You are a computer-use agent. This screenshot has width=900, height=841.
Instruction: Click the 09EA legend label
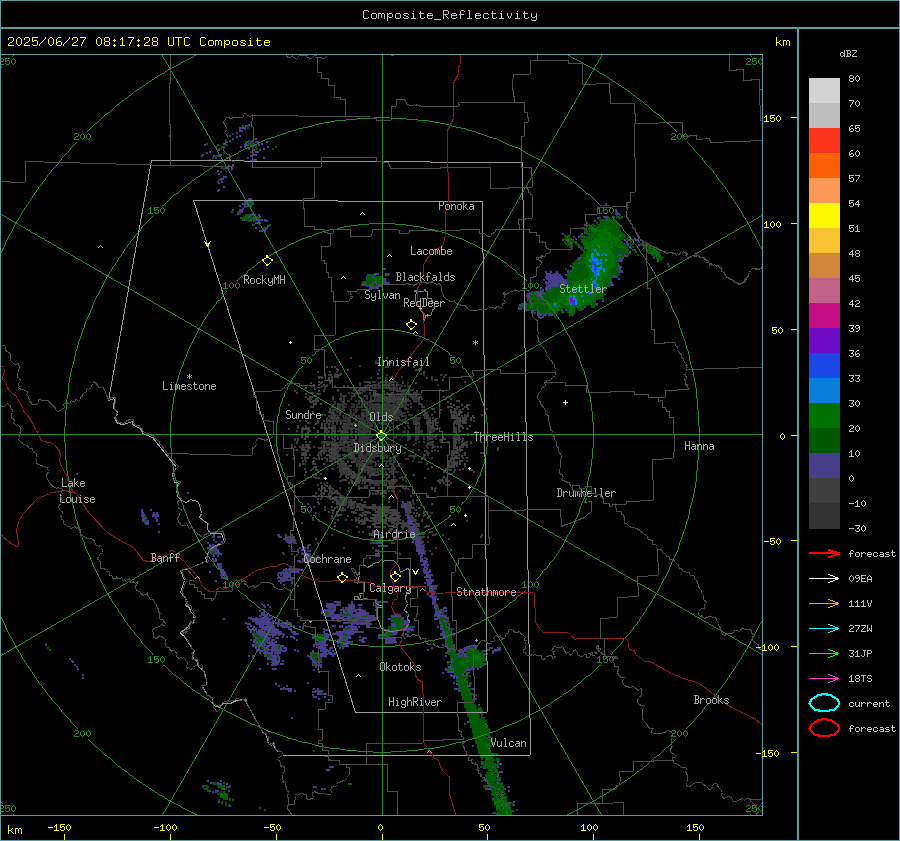point(860,579)
